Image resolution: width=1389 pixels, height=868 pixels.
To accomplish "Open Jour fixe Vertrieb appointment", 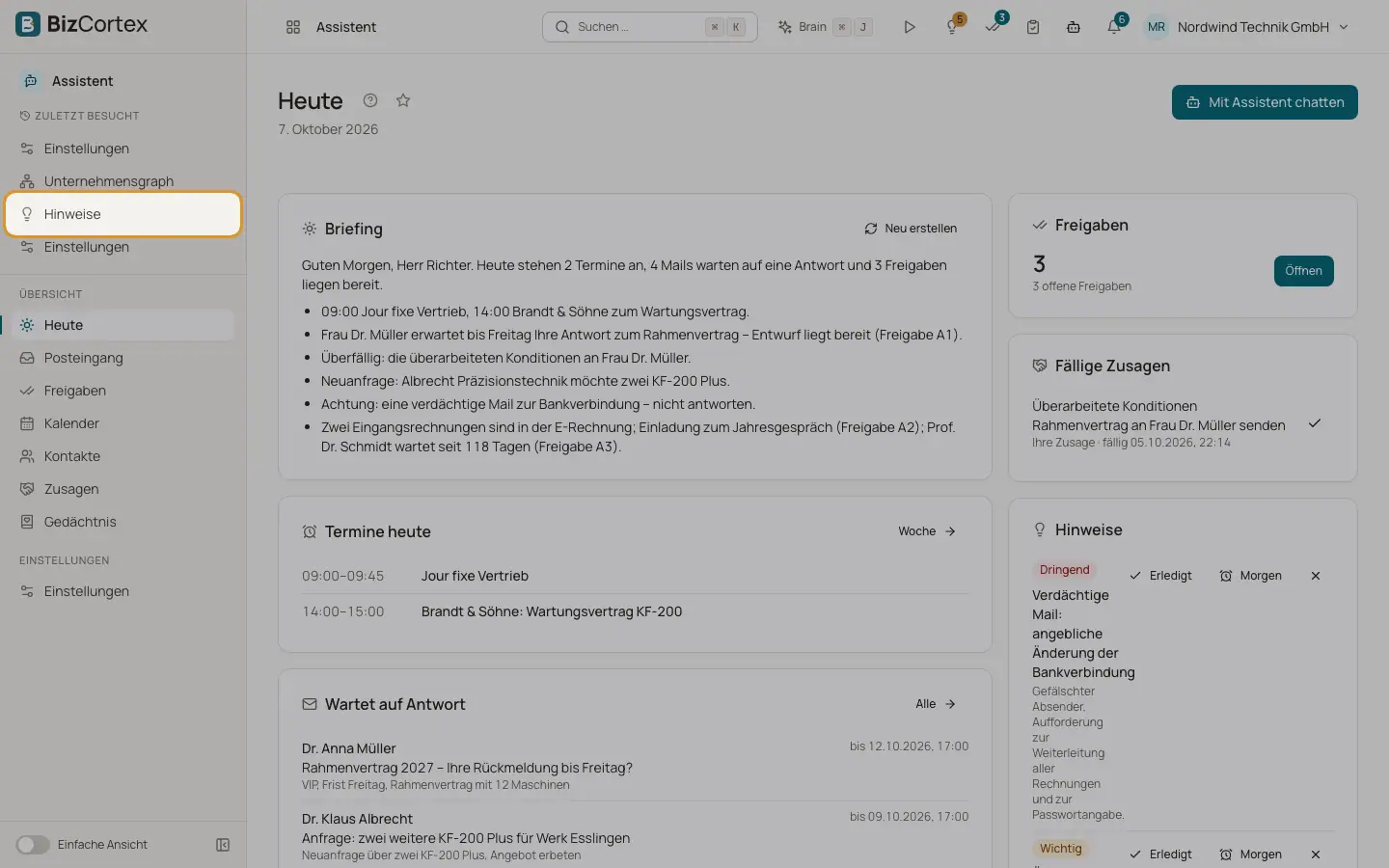I will click(635, 576).
